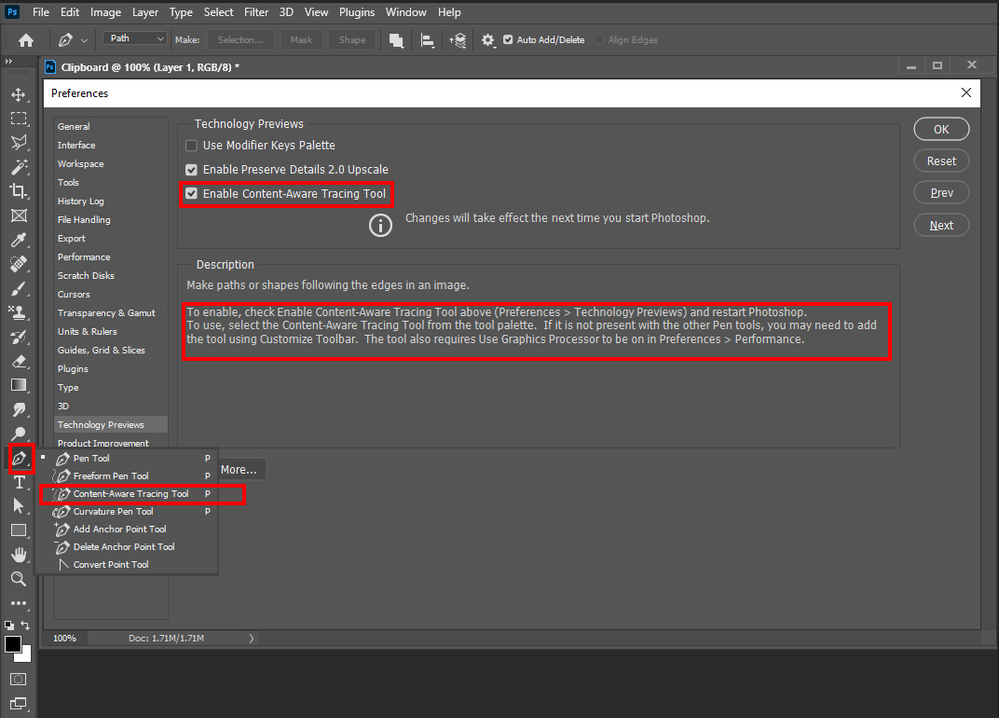Choose Convert Point Tool from flyout
The width and height of the screenshot is (999, 718).
[129, 564]
